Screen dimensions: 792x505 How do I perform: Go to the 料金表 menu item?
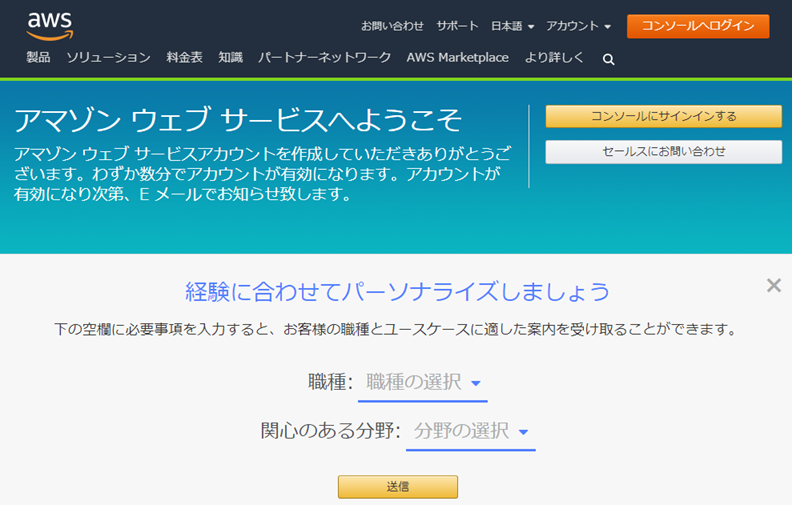[x=184, y=58]
